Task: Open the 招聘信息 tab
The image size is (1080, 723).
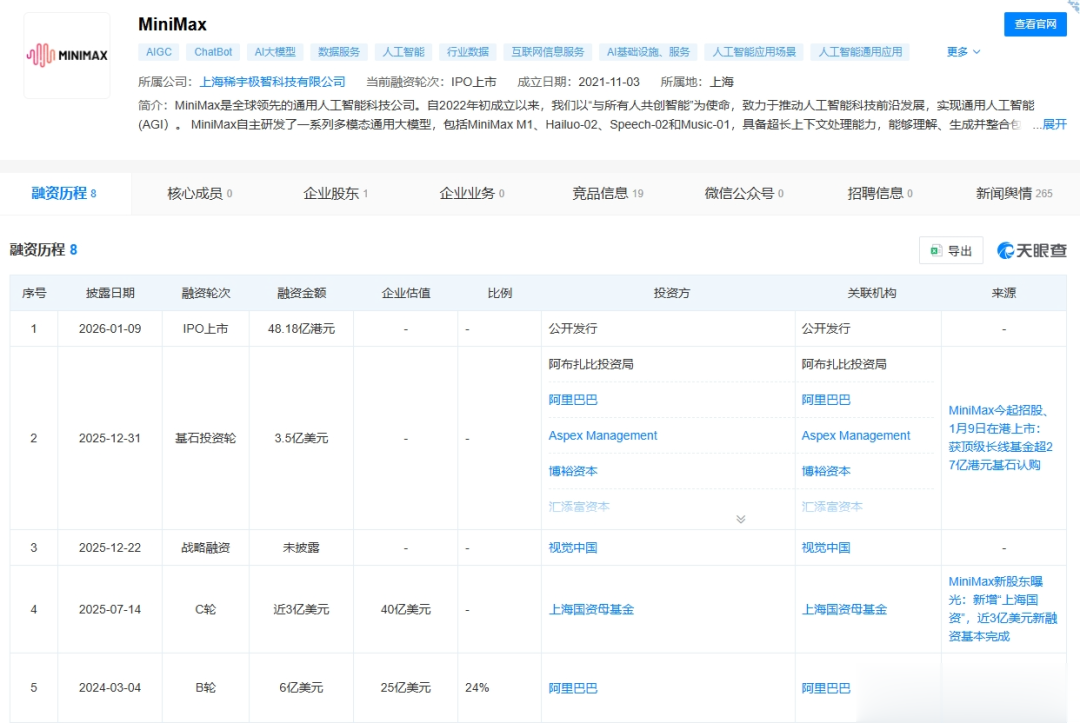Action: click(x=879, y=193)
